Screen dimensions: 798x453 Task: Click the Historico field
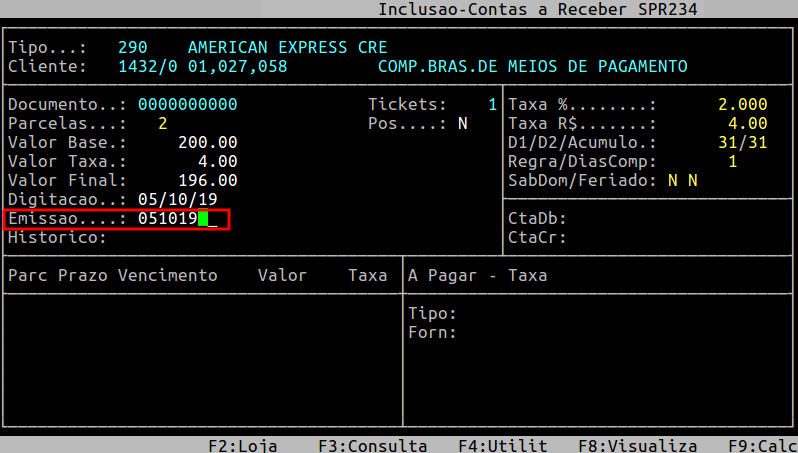250,238
